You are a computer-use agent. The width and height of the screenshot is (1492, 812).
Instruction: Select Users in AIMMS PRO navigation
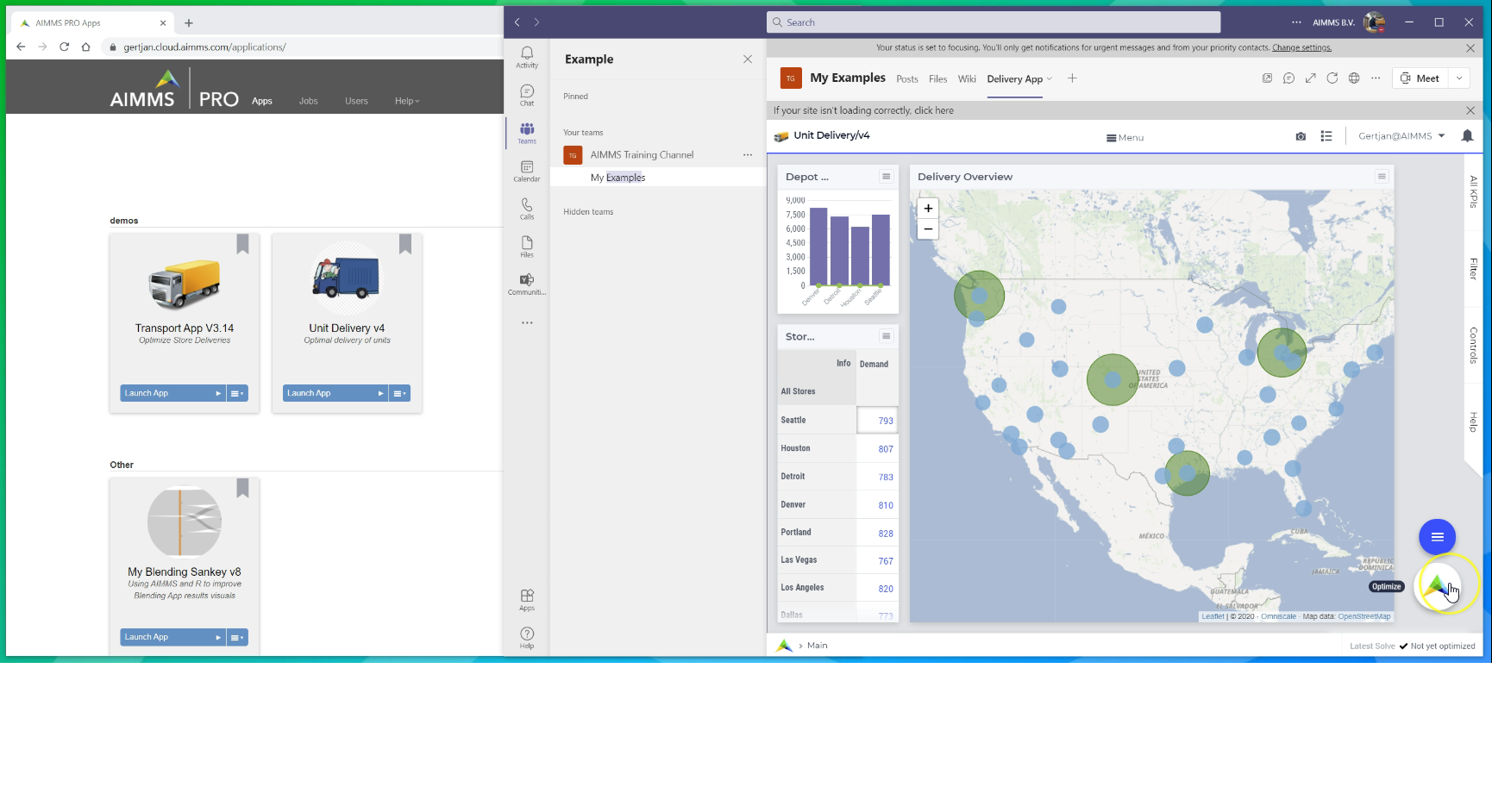click(357, 101)
